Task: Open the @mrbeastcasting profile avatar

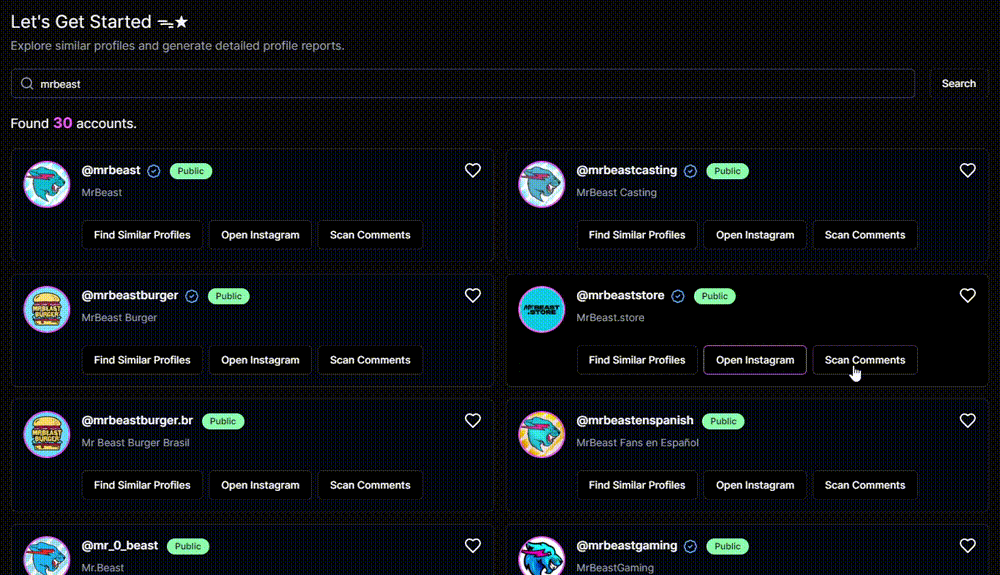Action: [x=541, y=184]
